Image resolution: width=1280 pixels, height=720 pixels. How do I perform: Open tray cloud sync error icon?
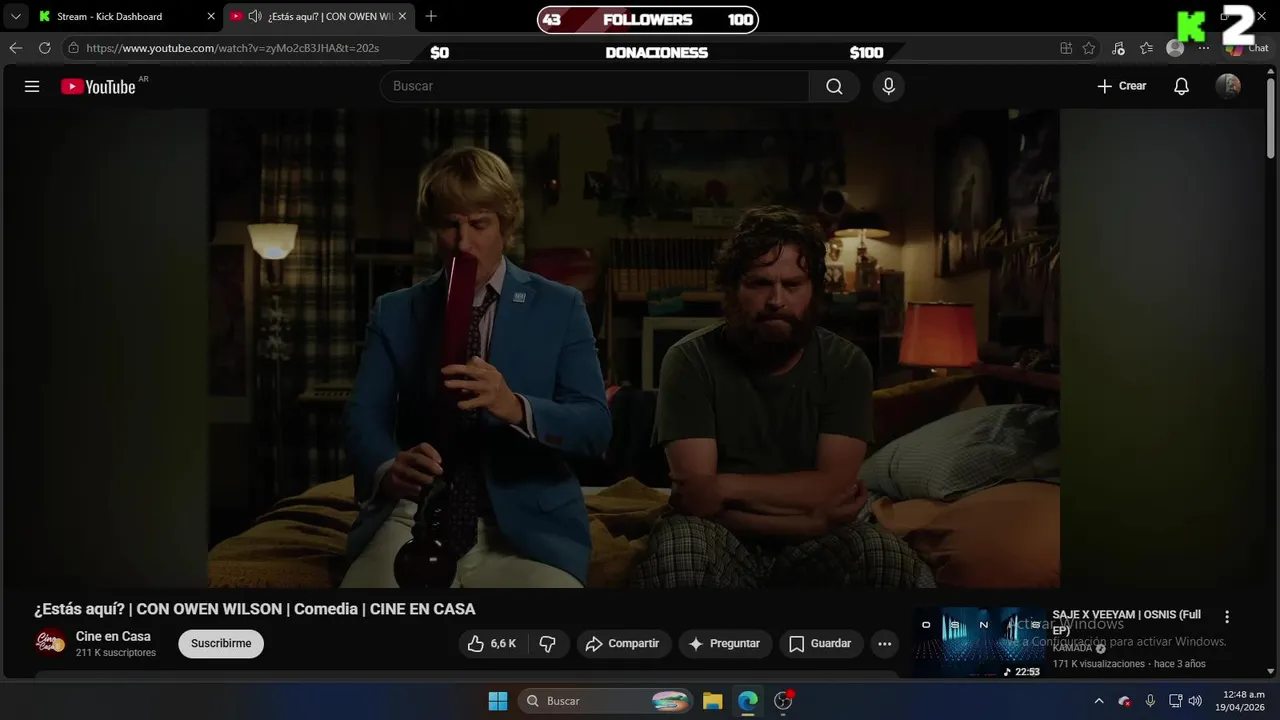coord(1124,701)
